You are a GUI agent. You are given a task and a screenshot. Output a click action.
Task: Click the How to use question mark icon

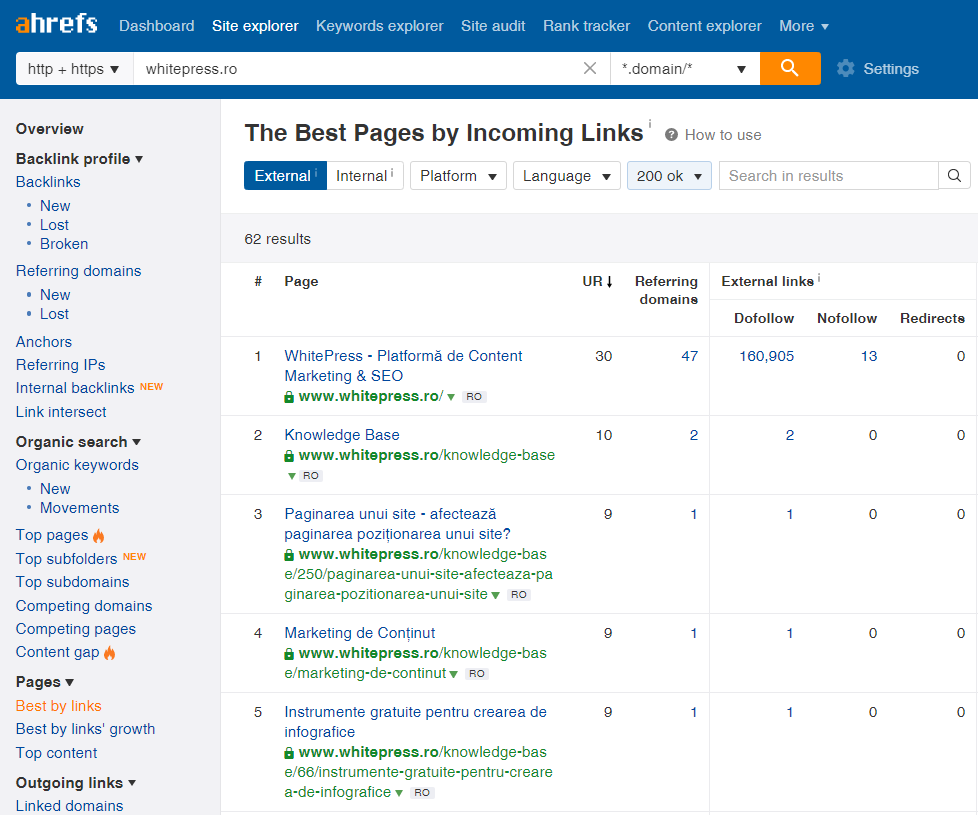coord(671,135)
